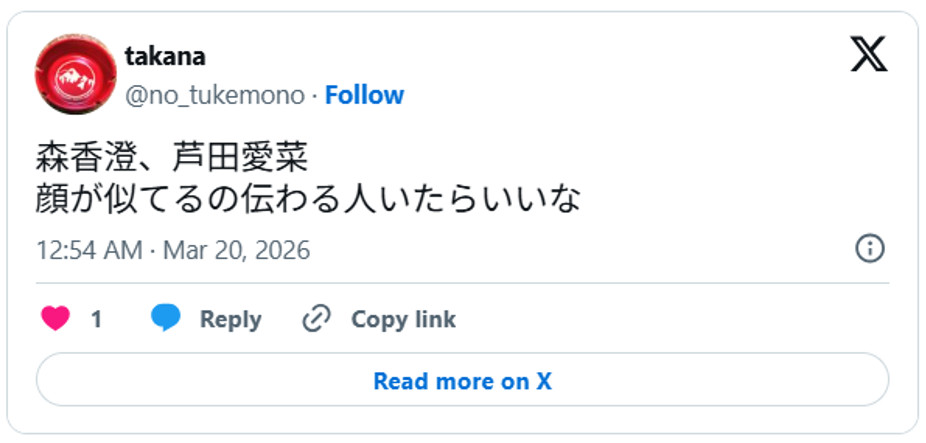Screen dimensions: 926x443
Task: Follow the takana account
Action: [x=364, y=95]
